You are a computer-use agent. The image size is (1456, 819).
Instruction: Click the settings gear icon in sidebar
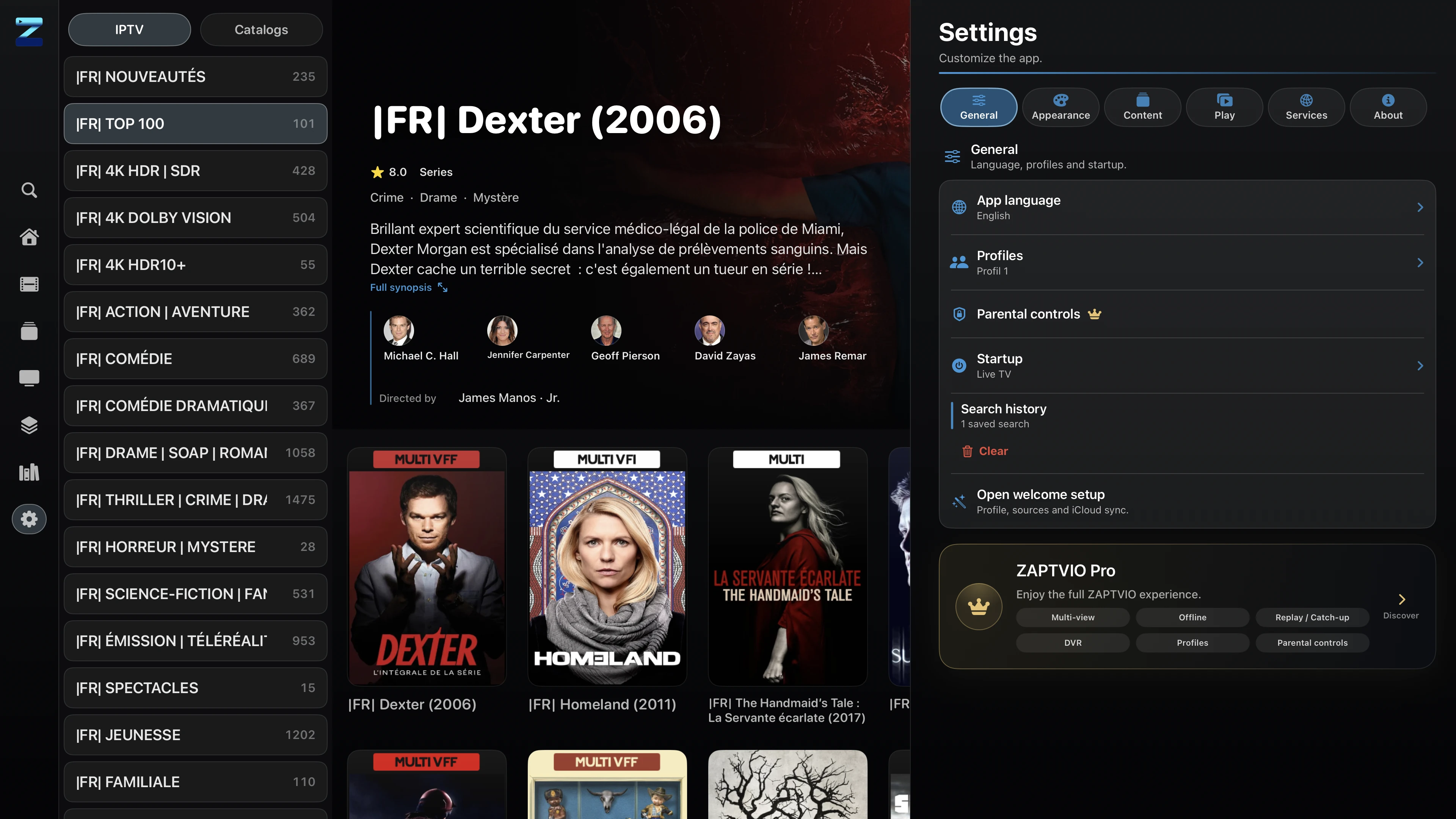coord(29,519)
